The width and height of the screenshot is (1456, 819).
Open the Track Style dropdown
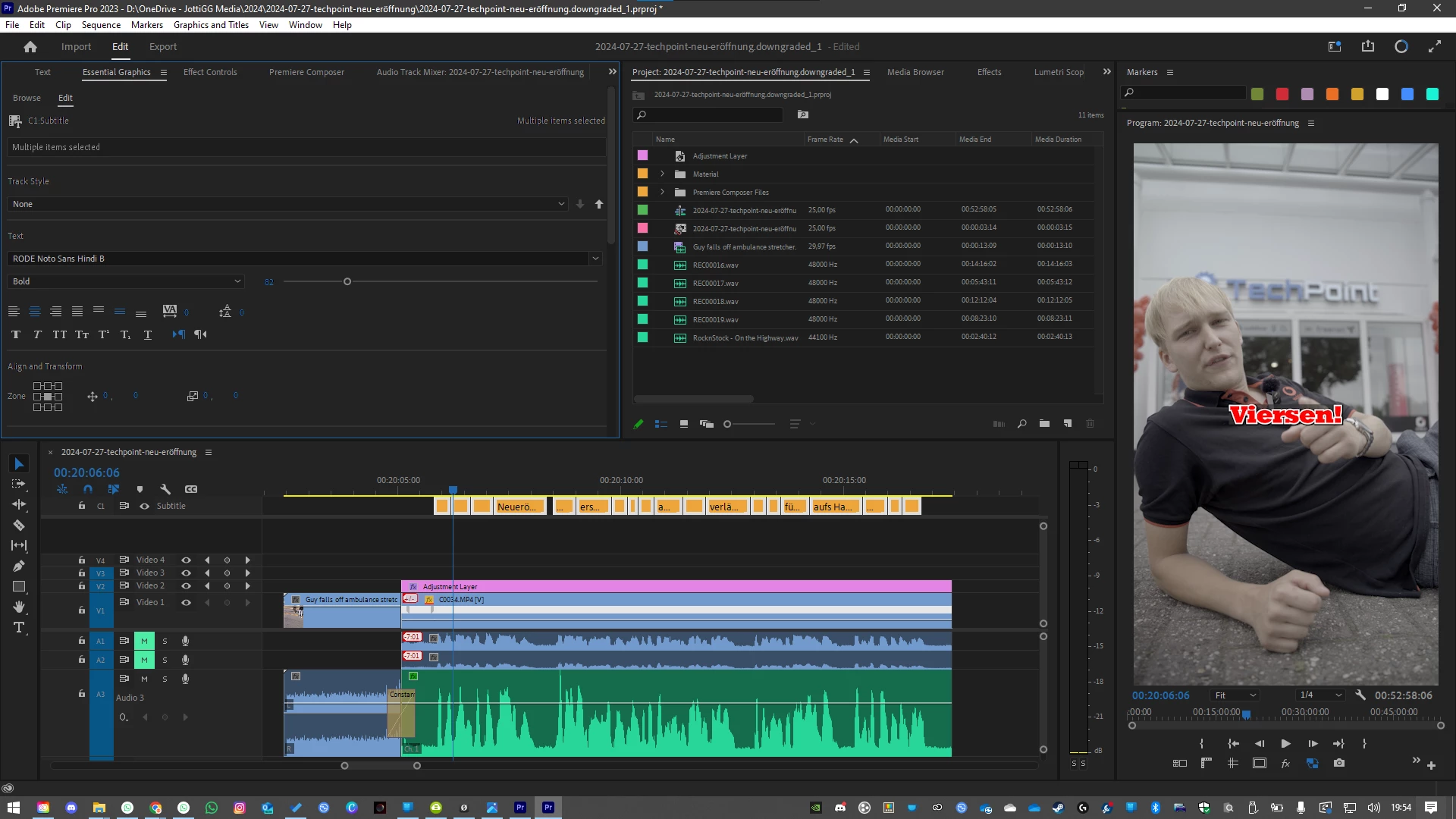pos(288,204)
